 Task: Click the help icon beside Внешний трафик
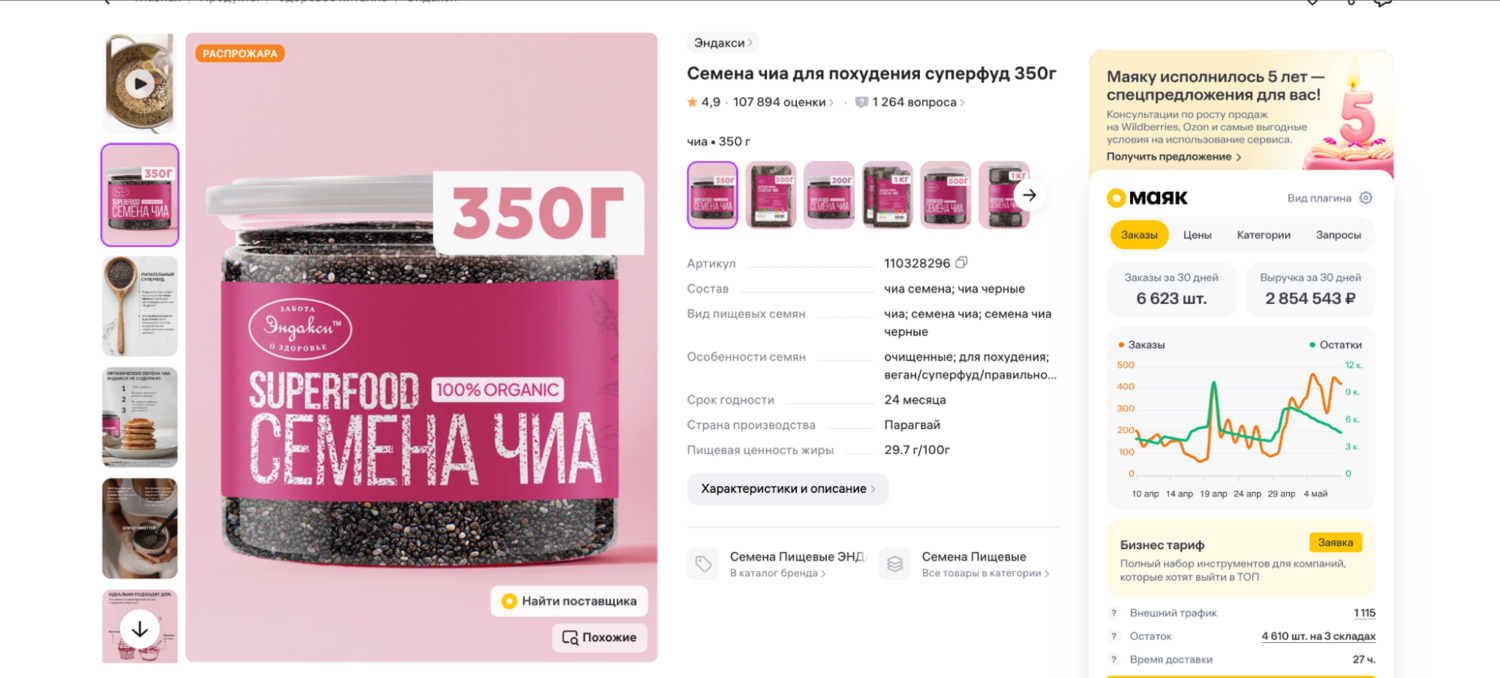coord(1114,613)
